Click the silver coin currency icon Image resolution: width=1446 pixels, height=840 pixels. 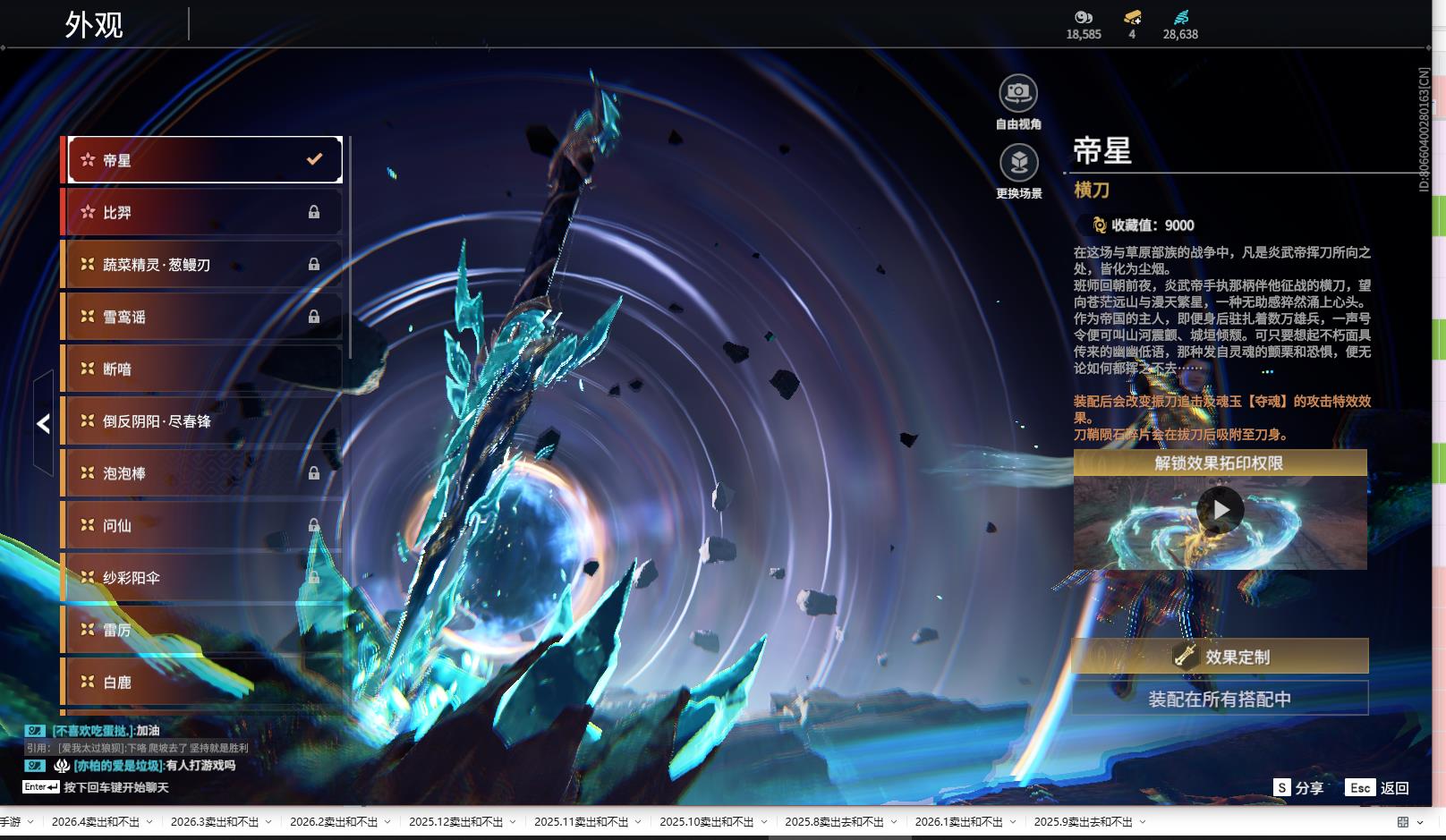tap(1083, 17)
